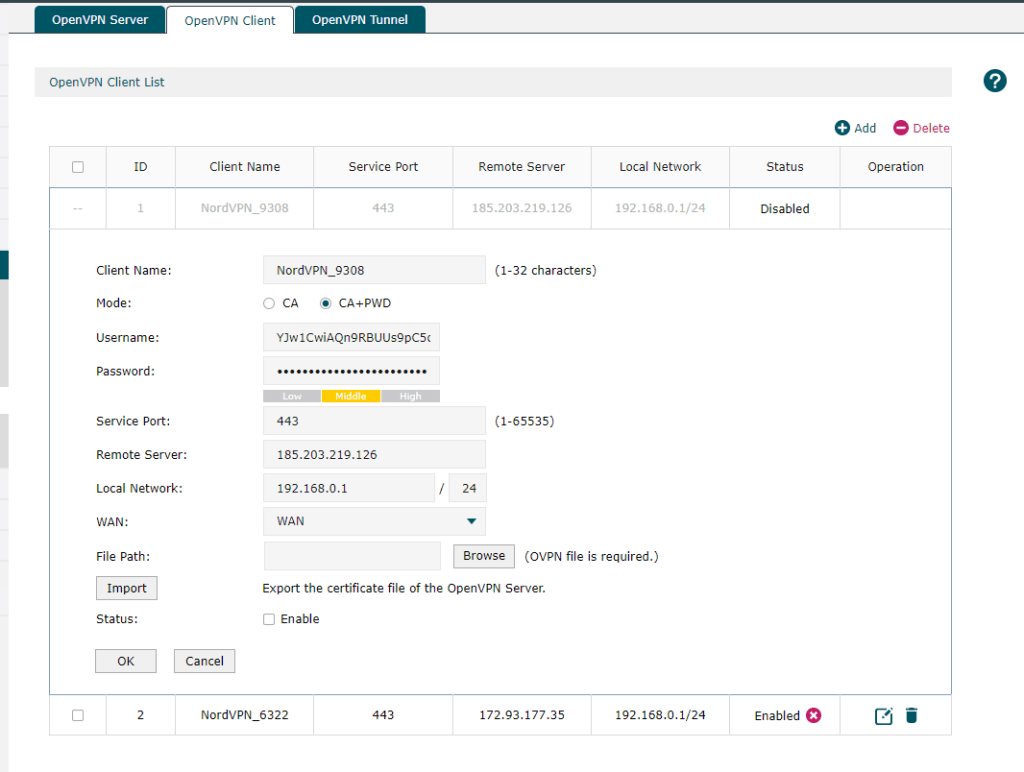The image size is (1024, 772).
Task: Select CA+PWD mode radio button
Action: pyautogui.click(x=325, y=304)
